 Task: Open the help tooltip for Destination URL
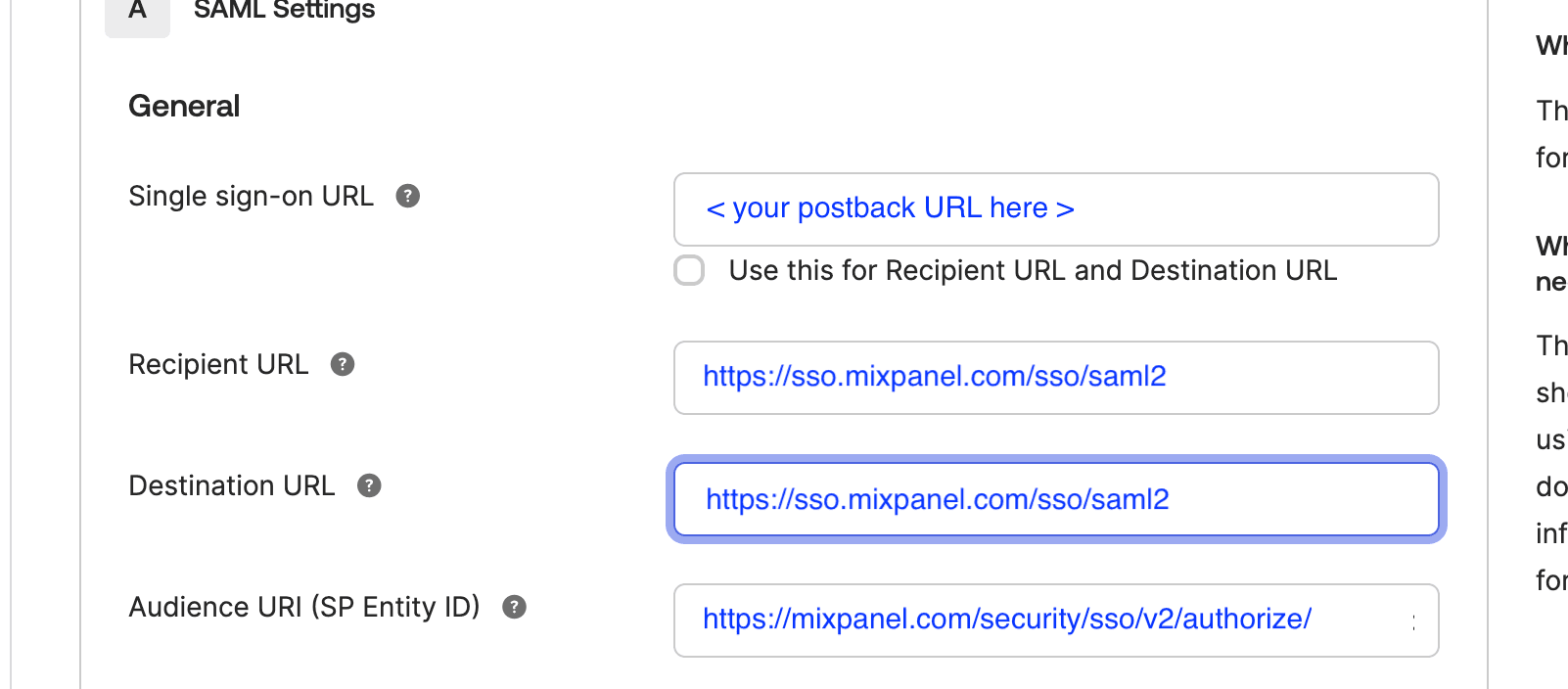pyautogui.click(x=368, y=485)
